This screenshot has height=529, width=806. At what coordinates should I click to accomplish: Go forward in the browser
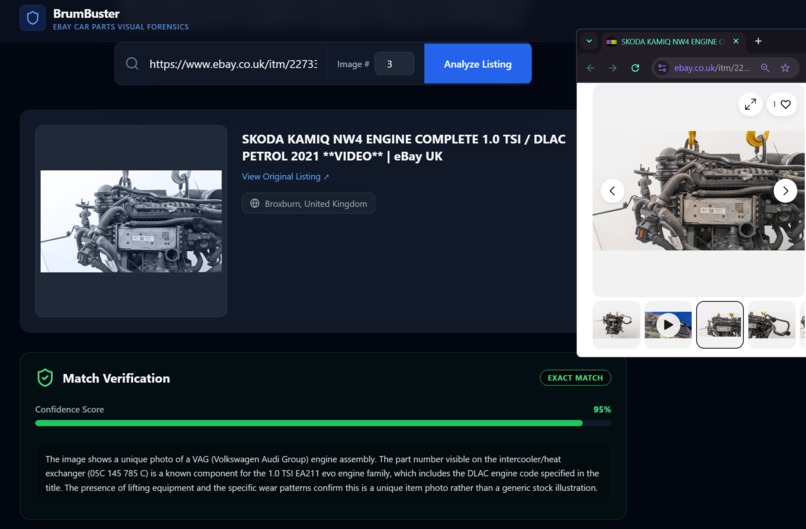pyautogui.click(x=613, y=68)
